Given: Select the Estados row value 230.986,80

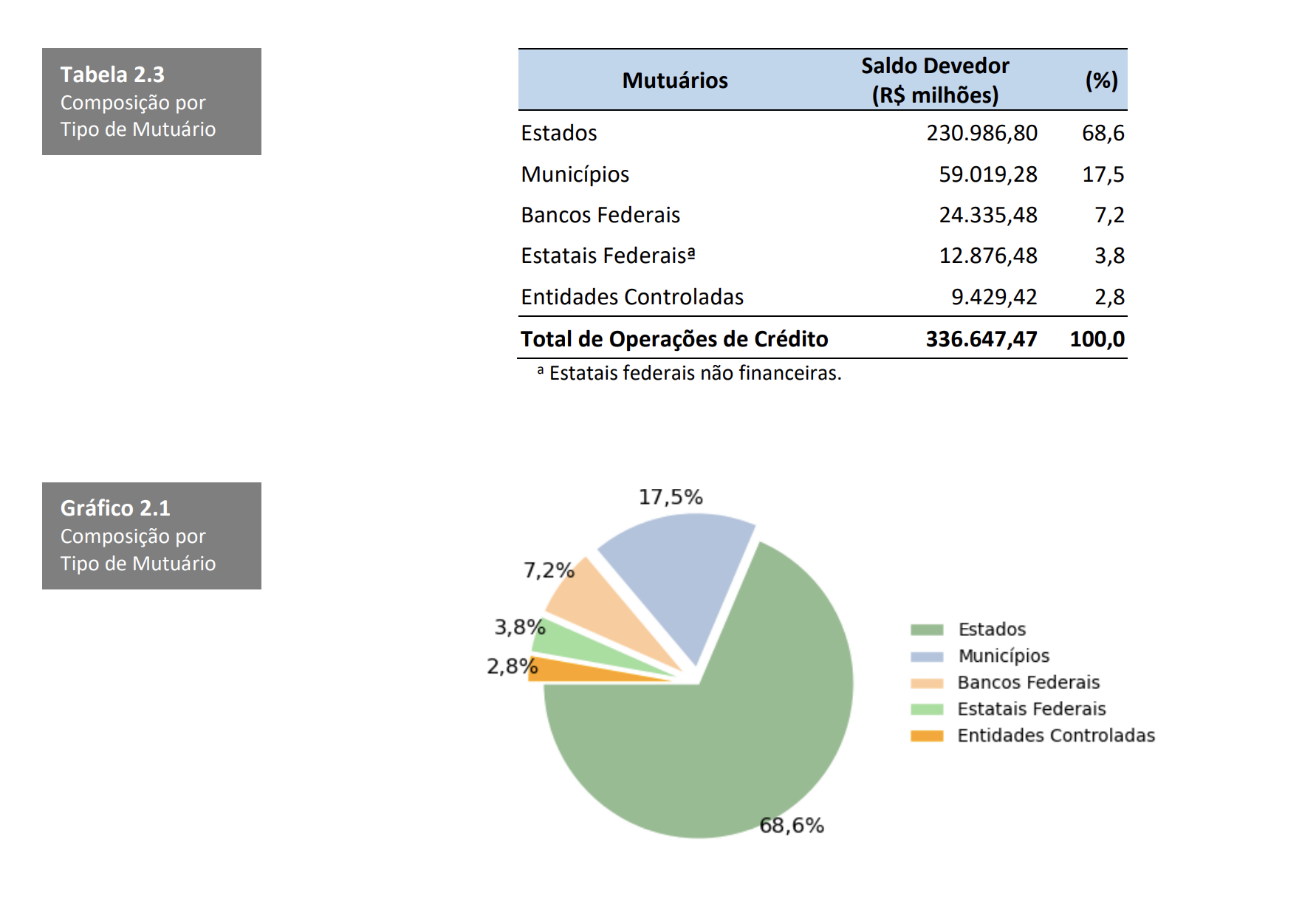Looking at the screenshot, I should [981, 133].
